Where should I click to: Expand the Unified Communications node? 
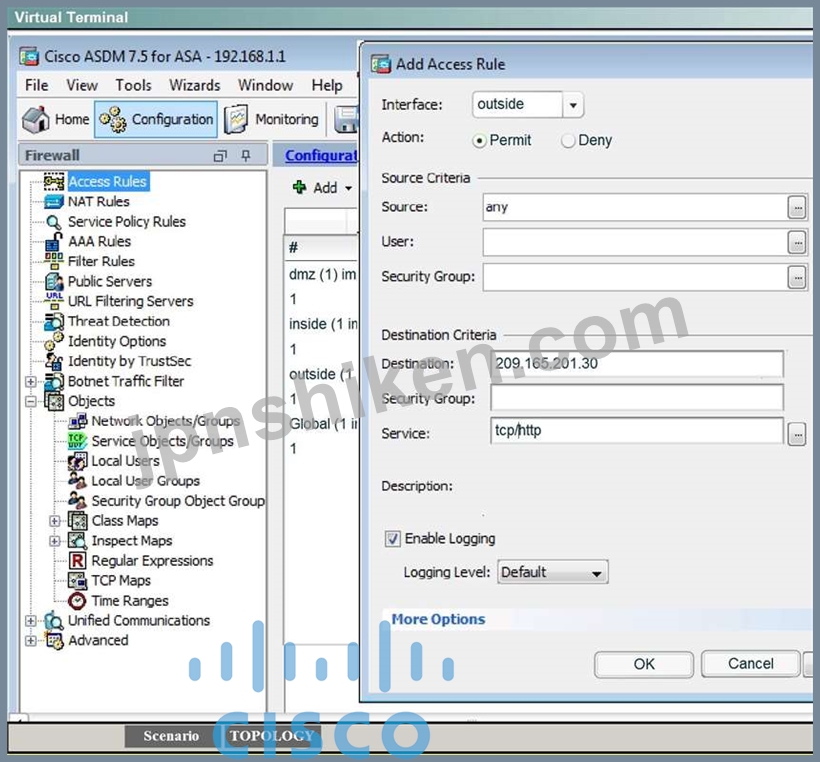coord(30,621)
